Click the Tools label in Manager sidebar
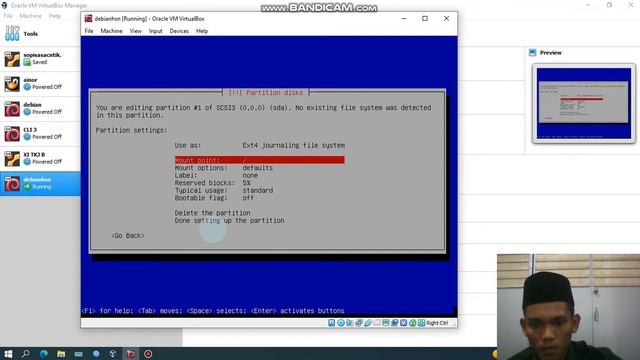The image size is (640, 360). tap(31, 34)
